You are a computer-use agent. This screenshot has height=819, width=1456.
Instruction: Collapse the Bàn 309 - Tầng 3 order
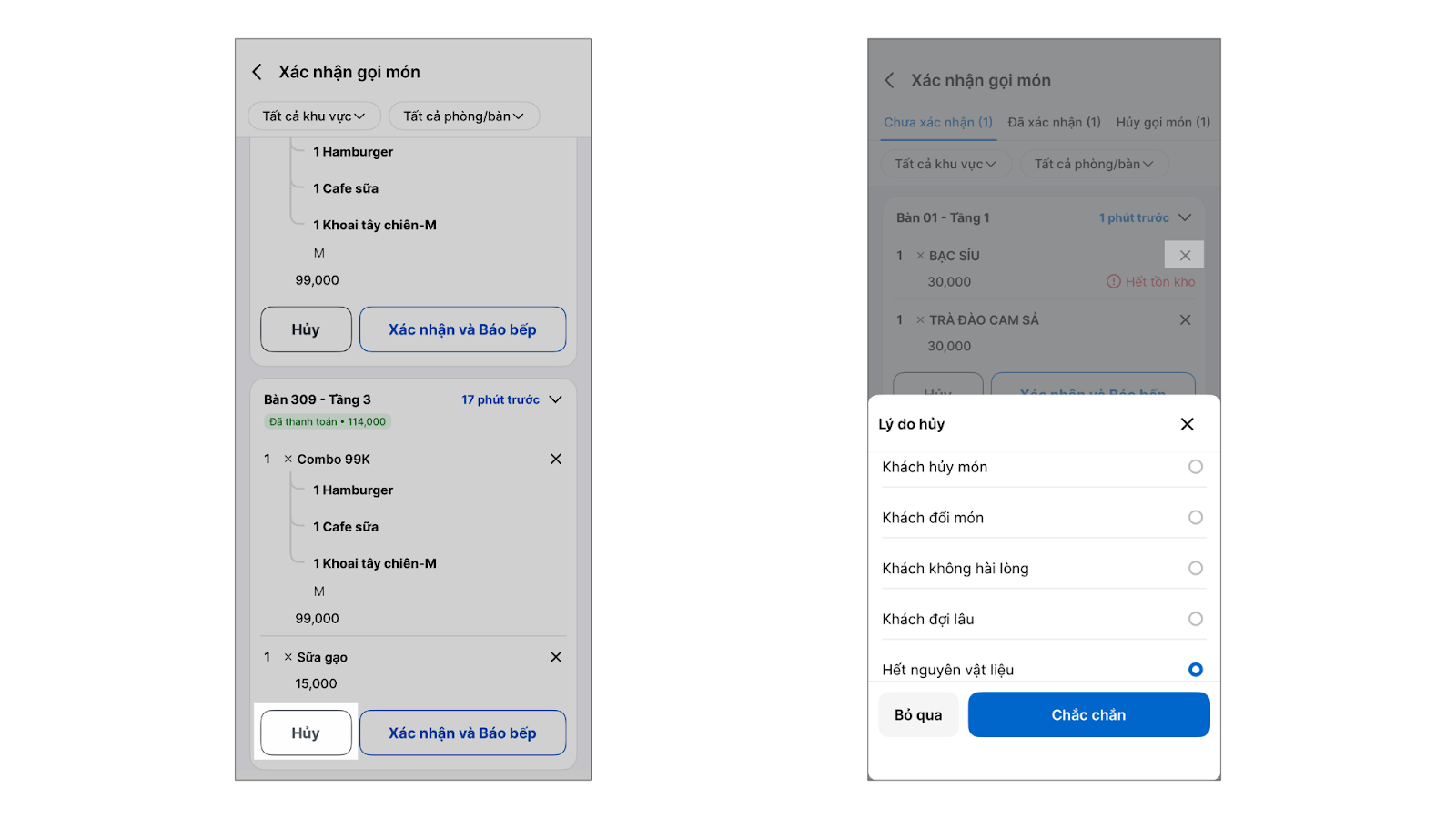point(555,399)
